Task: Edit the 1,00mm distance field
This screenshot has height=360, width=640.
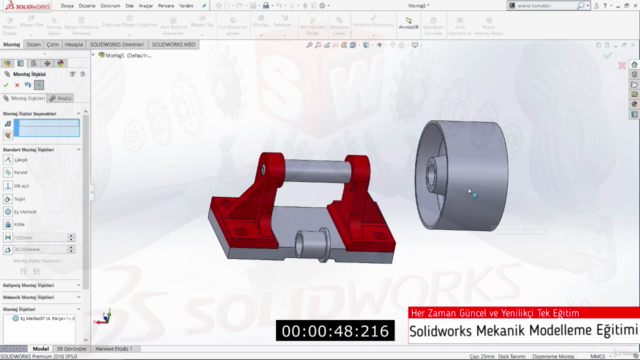Action: point(40,237)
